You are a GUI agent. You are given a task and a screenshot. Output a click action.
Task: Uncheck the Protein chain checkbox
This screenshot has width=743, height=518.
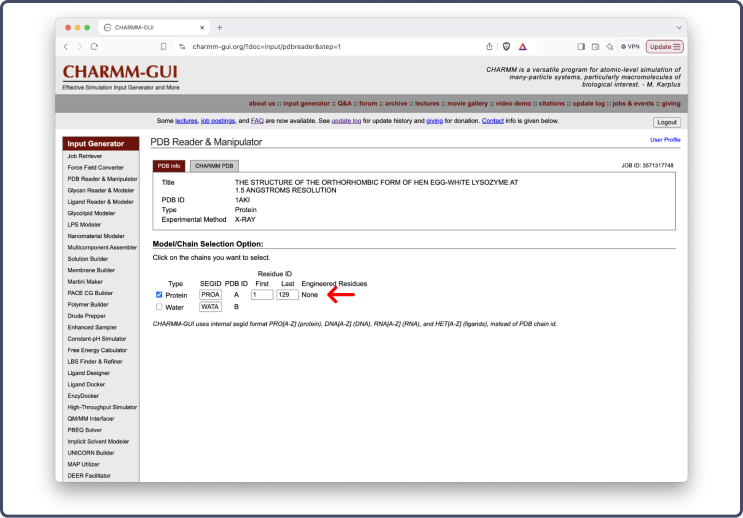pyautogui.click(x=159, y=295)
